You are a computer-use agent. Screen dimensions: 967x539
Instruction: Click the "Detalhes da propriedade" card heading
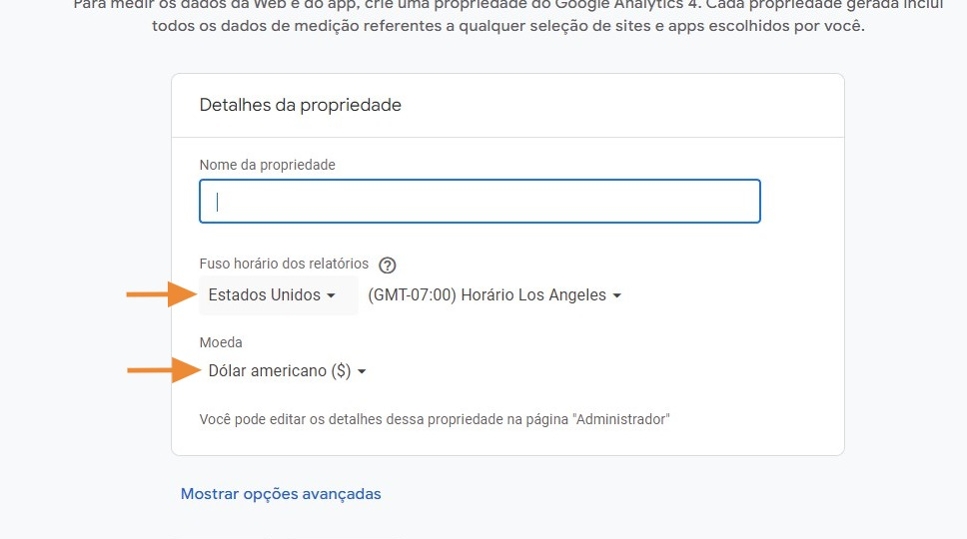pos(300,105)
